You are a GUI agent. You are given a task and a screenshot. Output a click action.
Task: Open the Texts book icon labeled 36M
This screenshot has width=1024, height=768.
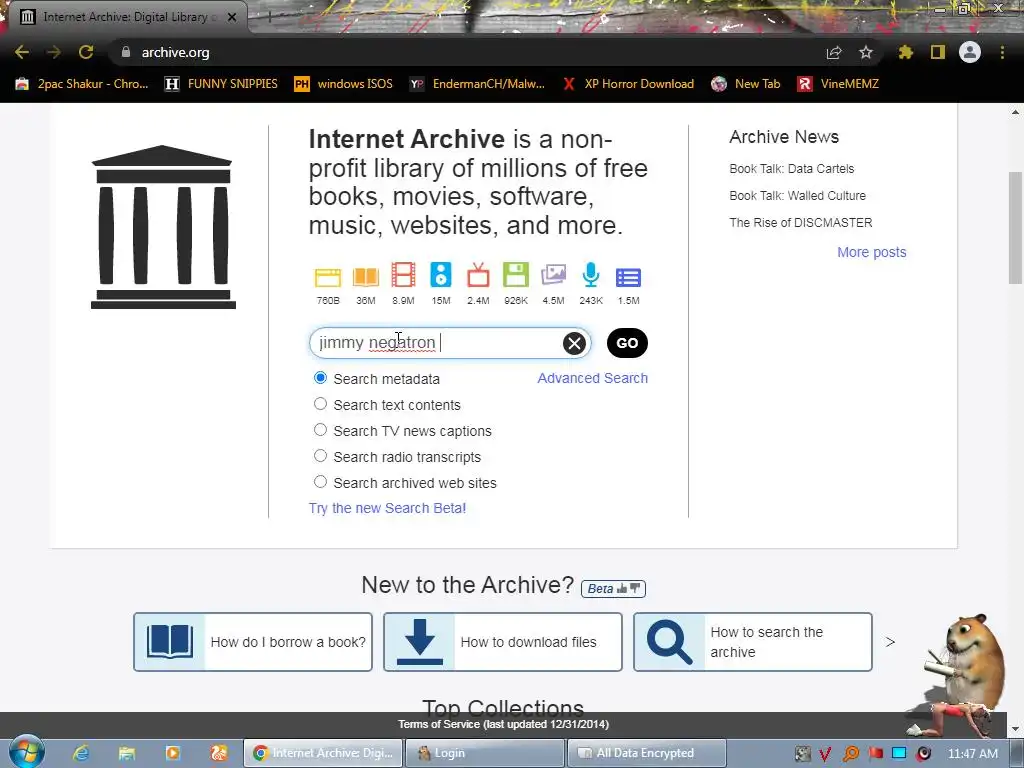(366, 278)
